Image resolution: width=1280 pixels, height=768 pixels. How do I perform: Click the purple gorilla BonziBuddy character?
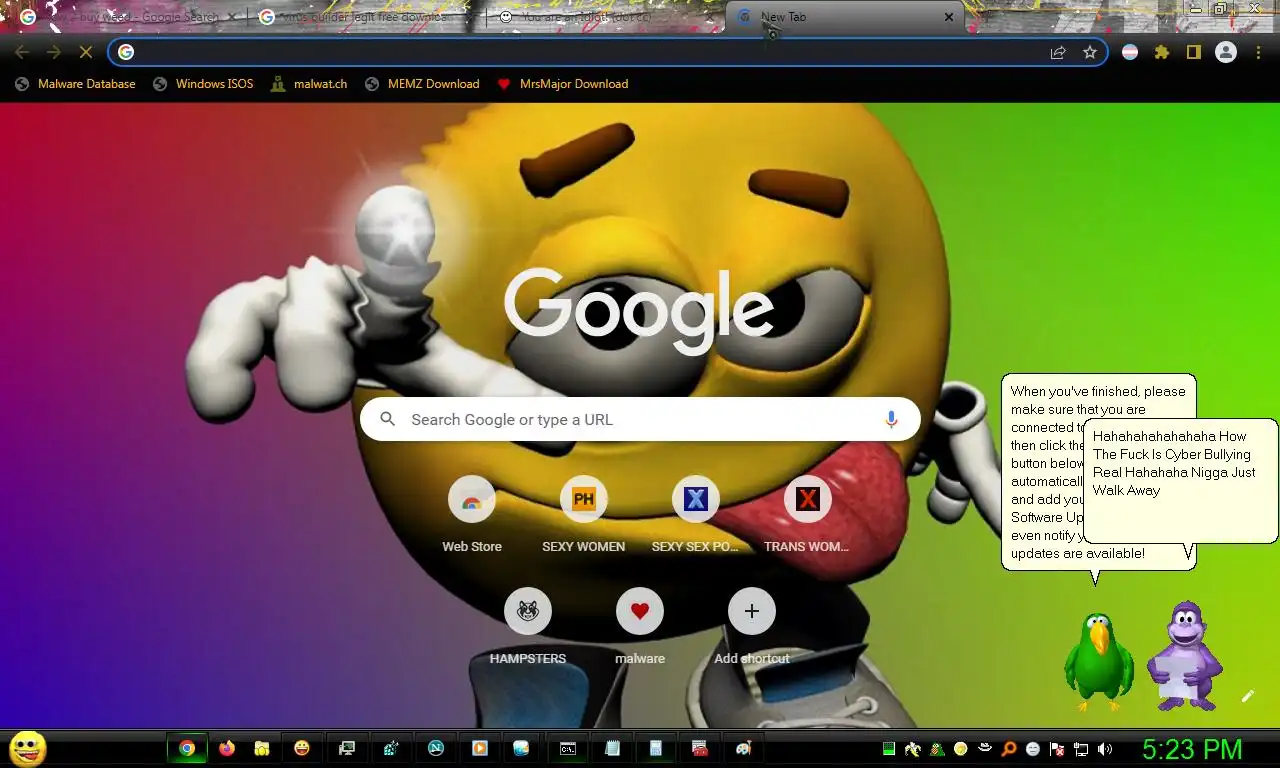[x=1185, y=655]
